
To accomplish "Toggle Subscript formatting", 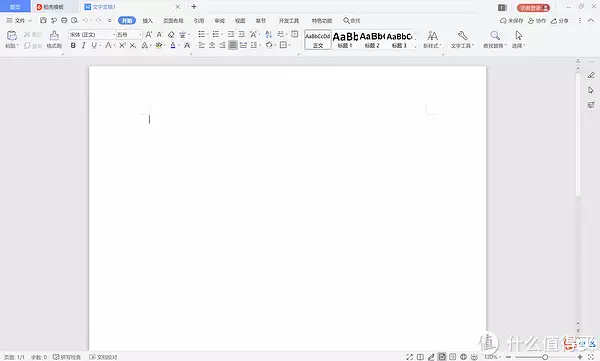I will click(132, 45).
